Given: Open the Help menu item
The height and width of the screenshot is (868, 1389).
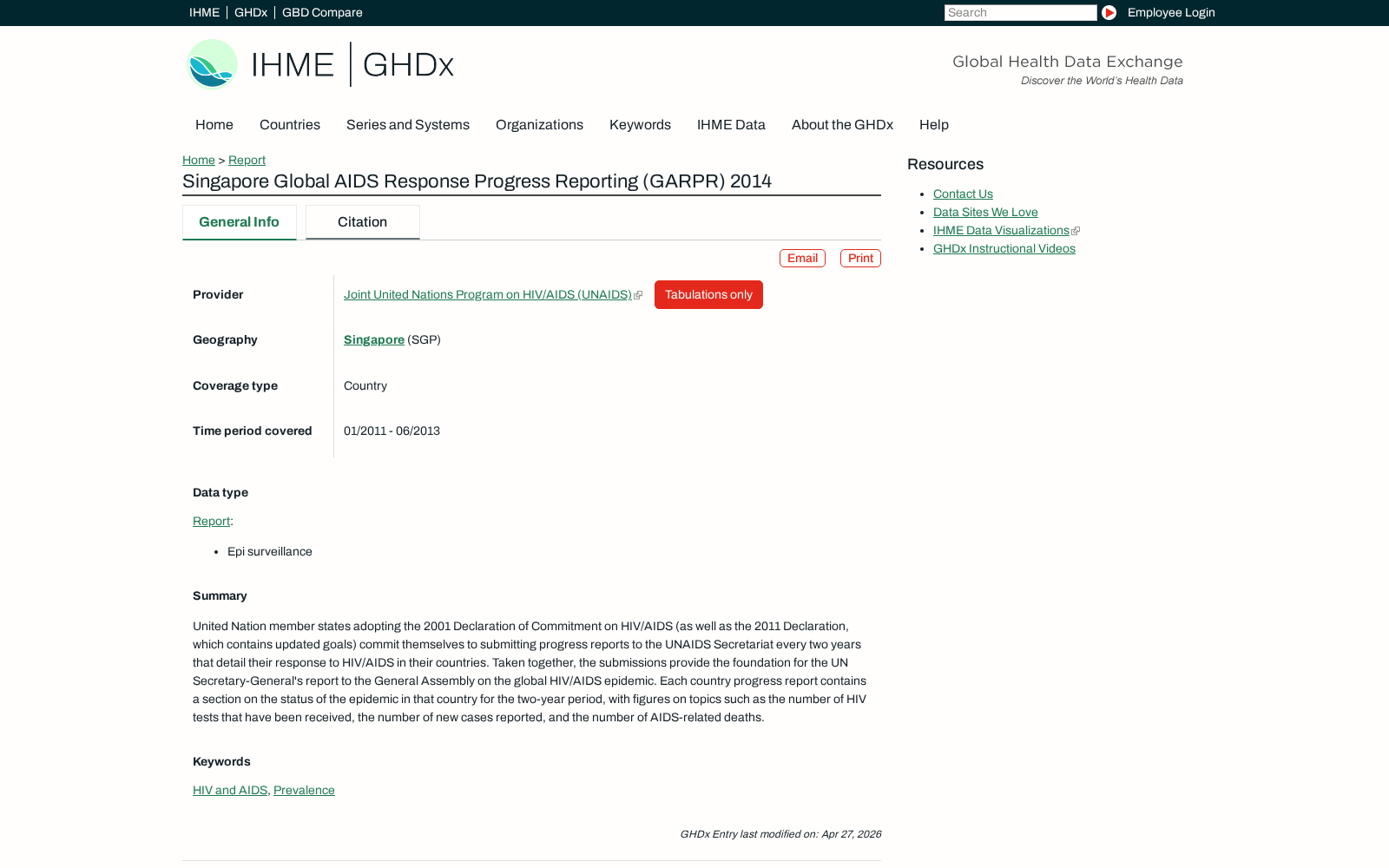Looking at the screenshot, I should [x=934, y=125].
